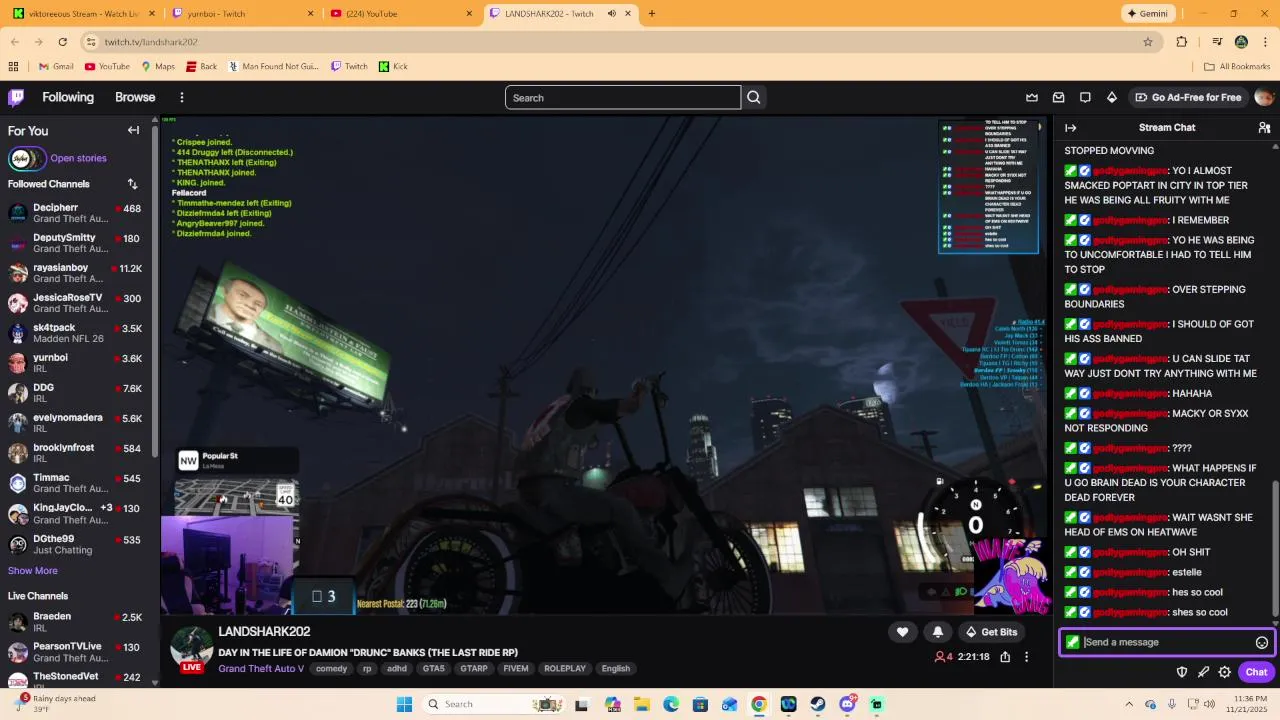Click the Twitch search box
Viewport: 1280px width, 720px height.
coord(623,97)
